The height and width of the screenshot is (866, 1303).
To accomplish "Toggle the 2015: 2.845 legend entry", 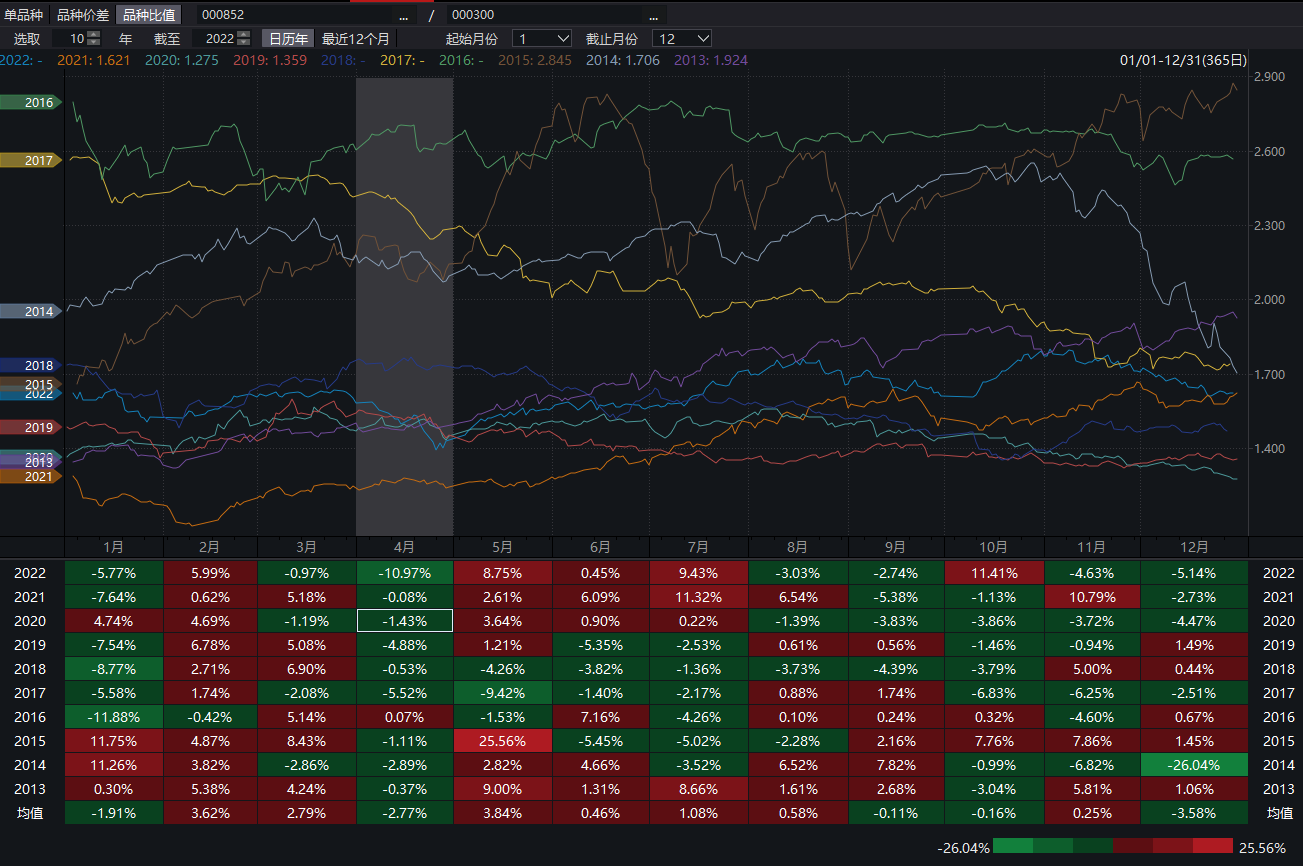I will [x=537, y=60].
